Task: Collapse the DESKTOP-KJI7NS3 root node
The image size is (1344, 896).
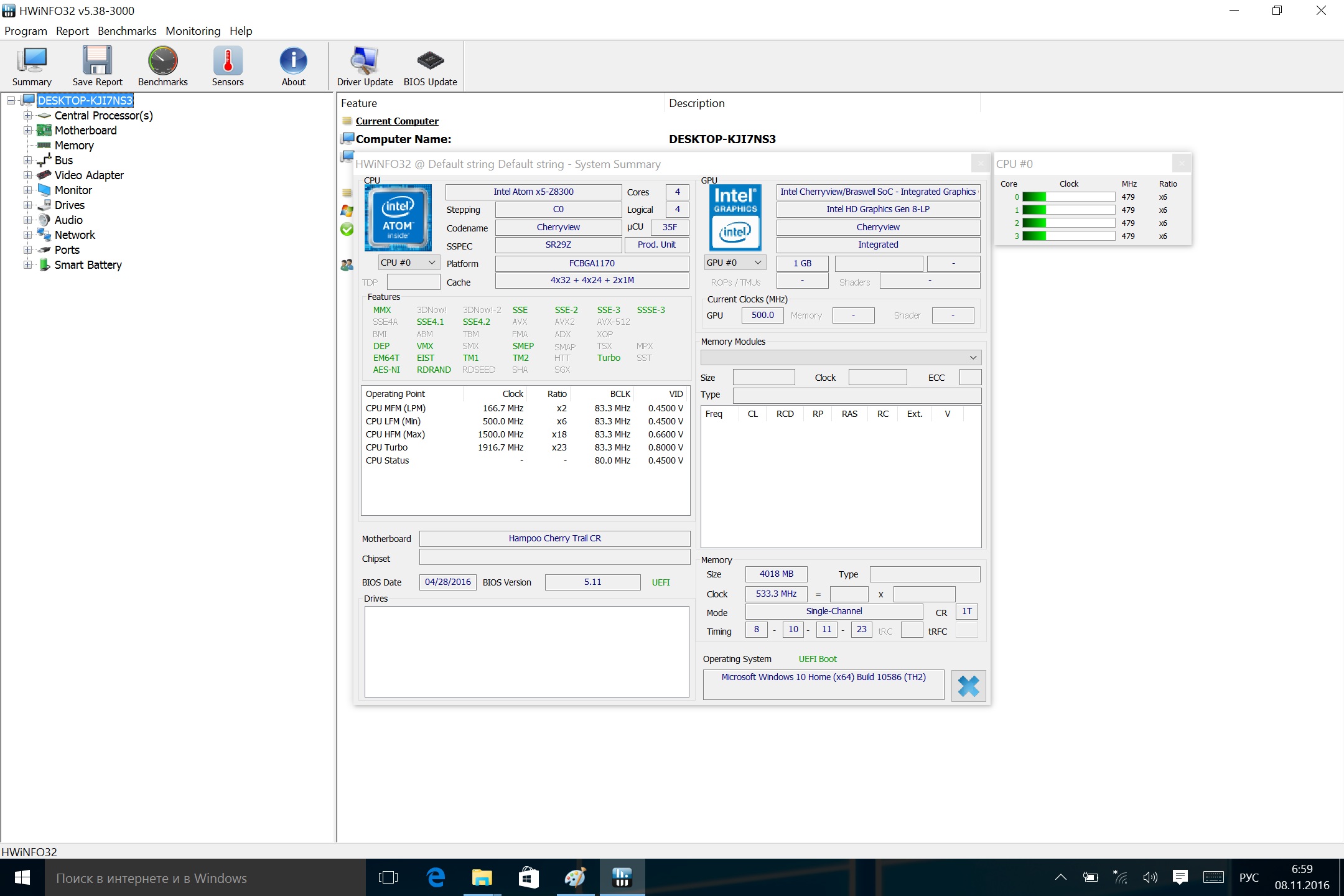Action: click(11, 100)
